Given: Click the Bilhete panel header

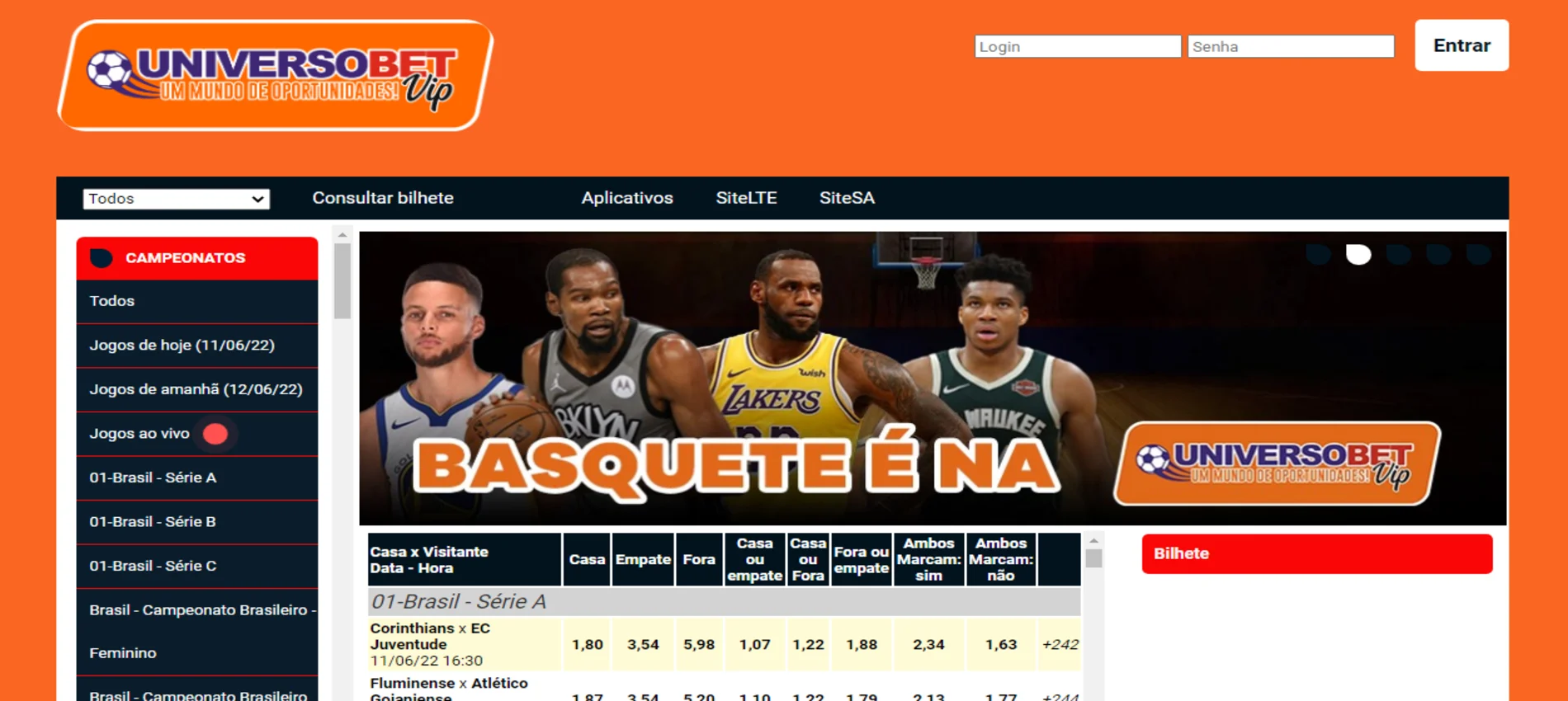Looking at the screenshot, I should pos(1317,554).
